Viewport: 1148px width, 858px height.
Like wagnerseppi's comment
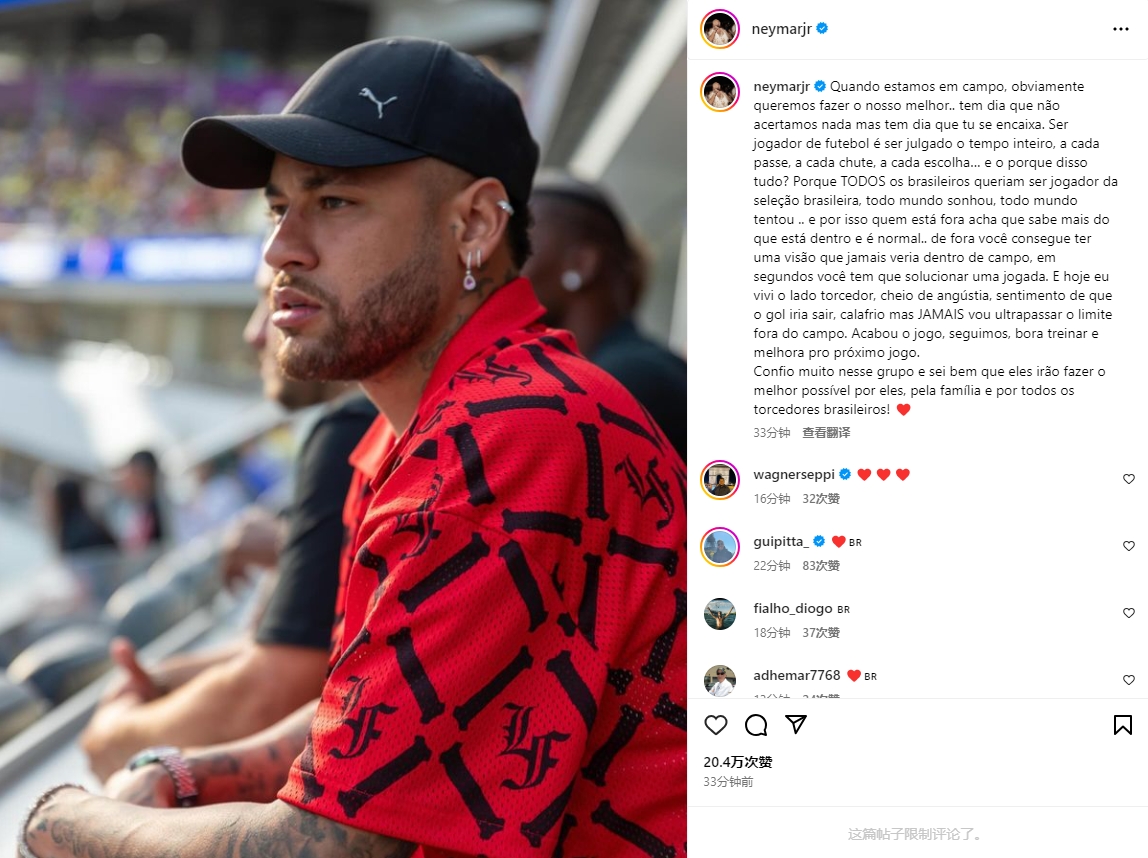pos(1128,479)
